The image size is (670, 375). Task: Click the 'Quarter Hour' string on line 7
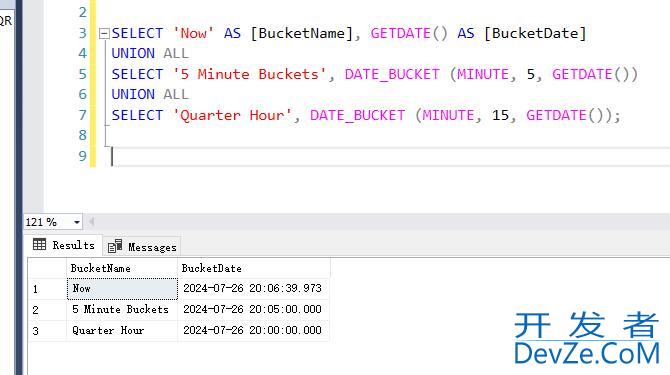[x=232, y=115]
